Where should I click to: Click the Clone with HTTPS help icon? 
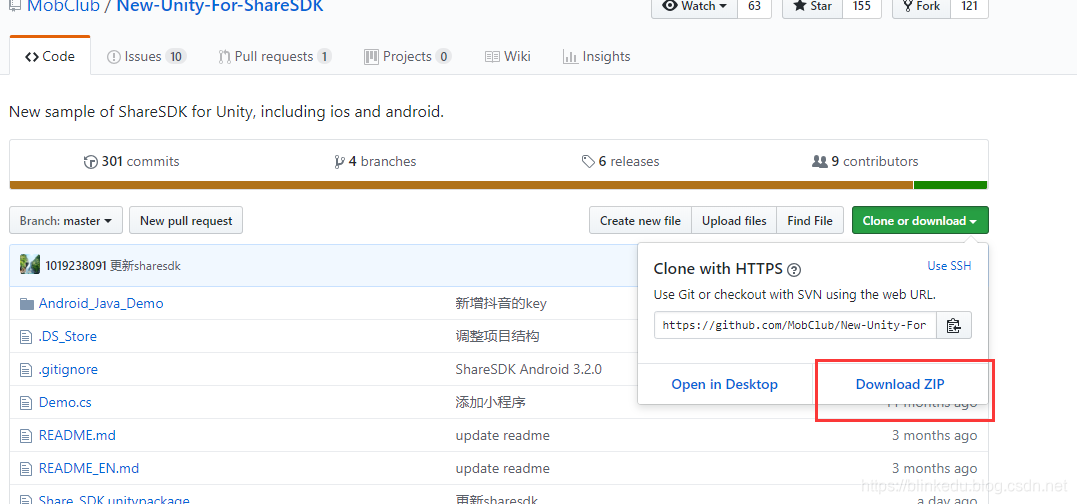pyautogui.click(x=794, y=269)
